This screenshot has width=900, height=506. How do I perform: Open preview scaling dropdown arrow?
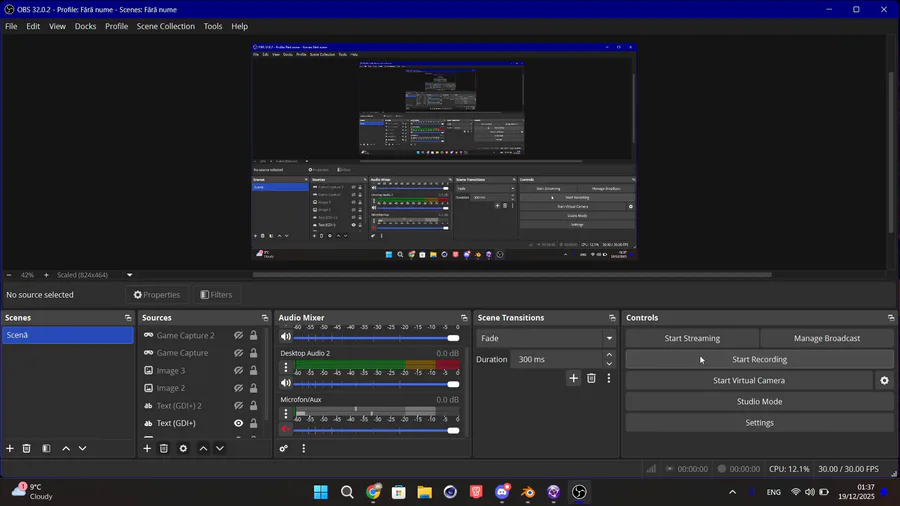coord(129,275)
